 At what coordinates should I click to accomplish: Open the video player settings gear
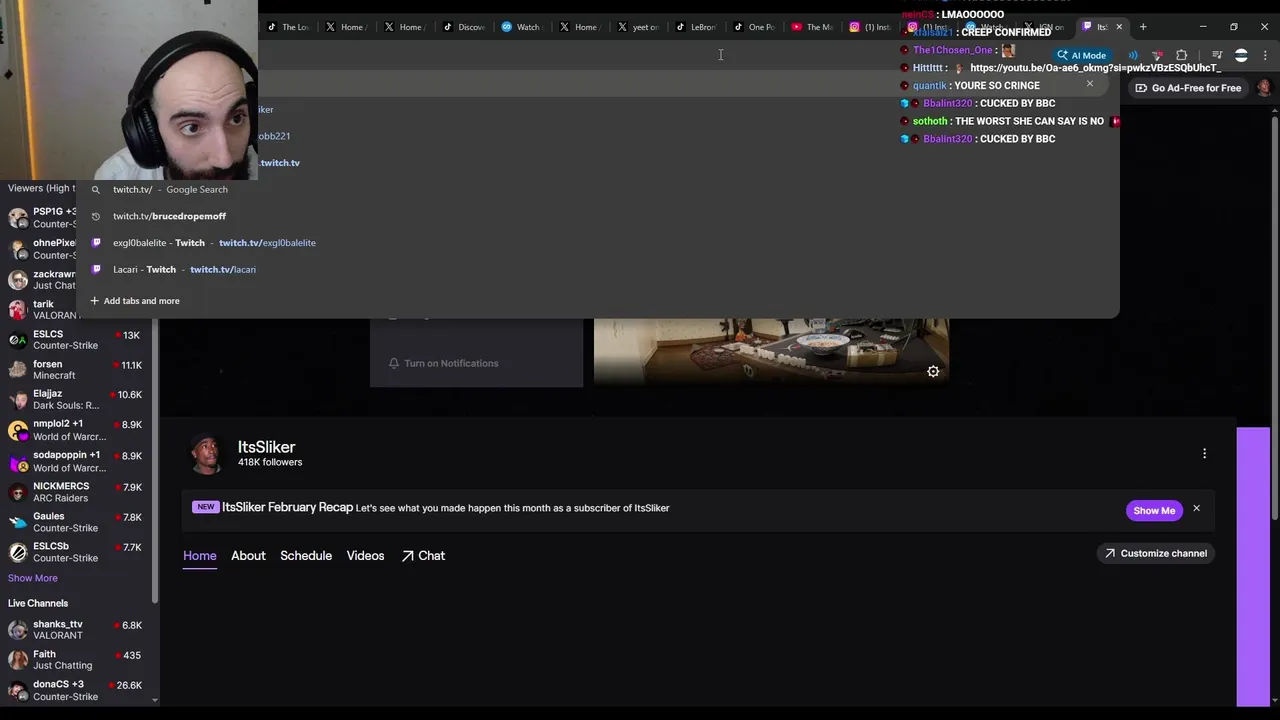point(933,371)
